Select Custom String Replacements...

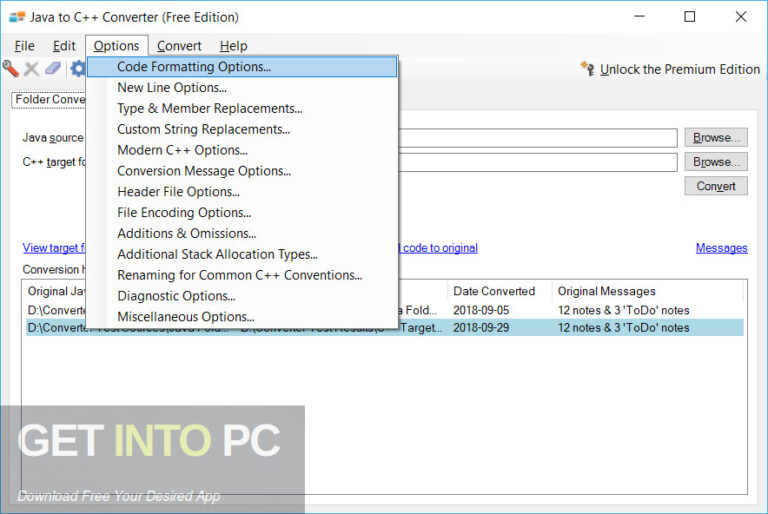242,129
